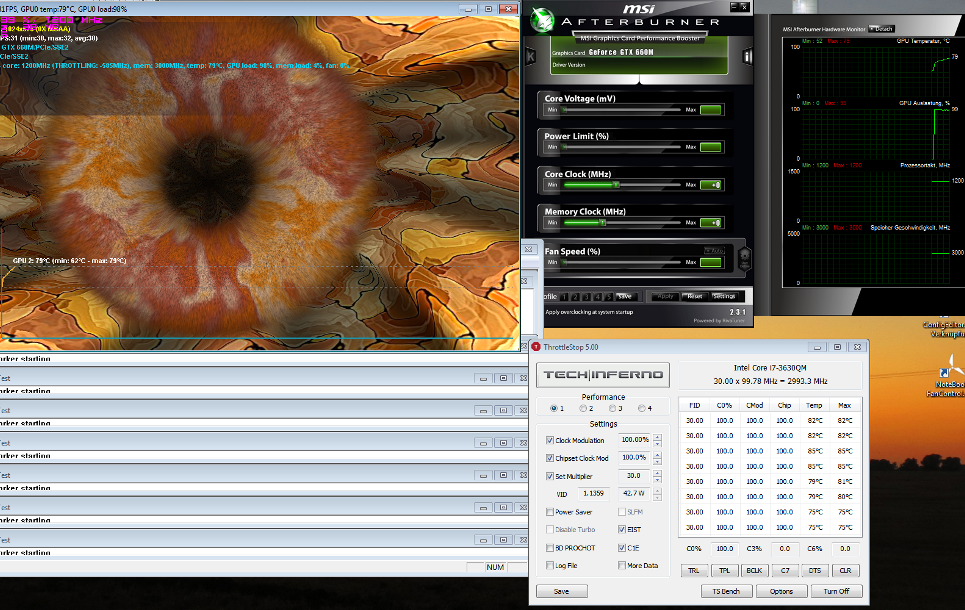Click the ThrottleStop title bar app icon
Screen dimensions: 965x610
coord(536,347)
